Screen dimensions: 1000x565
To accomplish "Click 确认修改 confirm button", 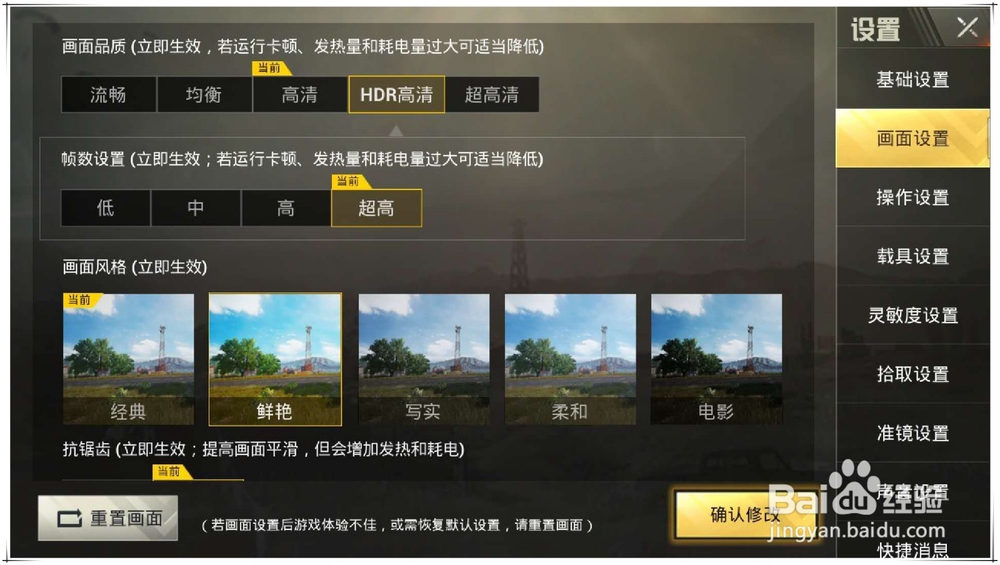I will [x=745, y=515].
